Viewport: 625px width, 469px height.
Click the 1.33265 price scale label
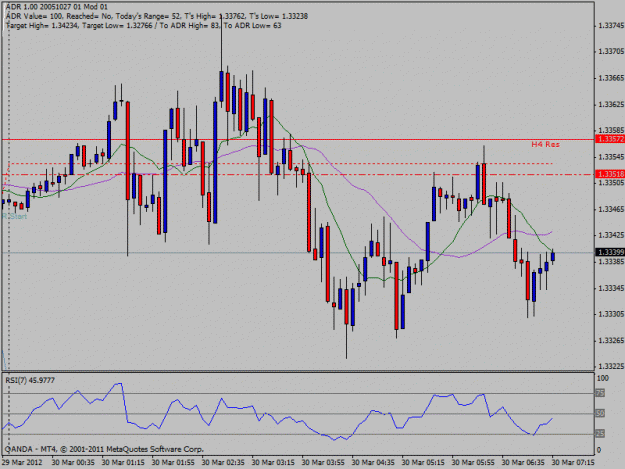tap(611, 340)
